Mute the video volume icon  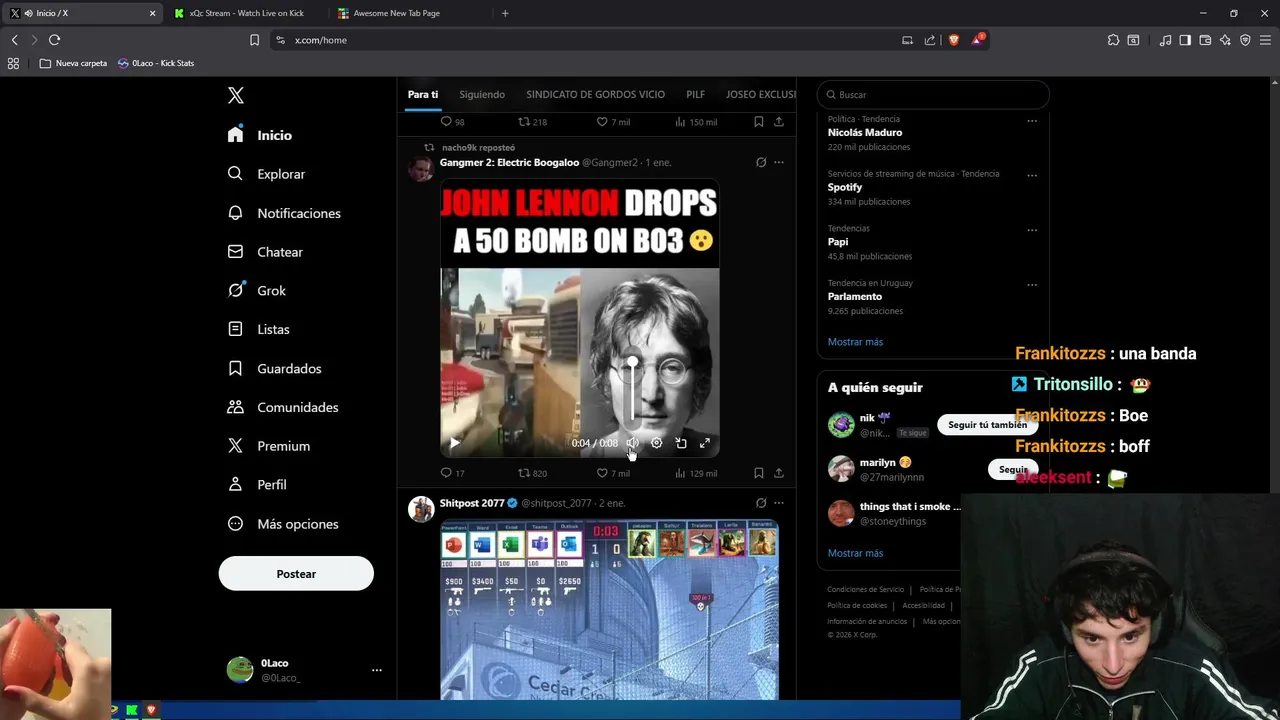coord(632,443)
